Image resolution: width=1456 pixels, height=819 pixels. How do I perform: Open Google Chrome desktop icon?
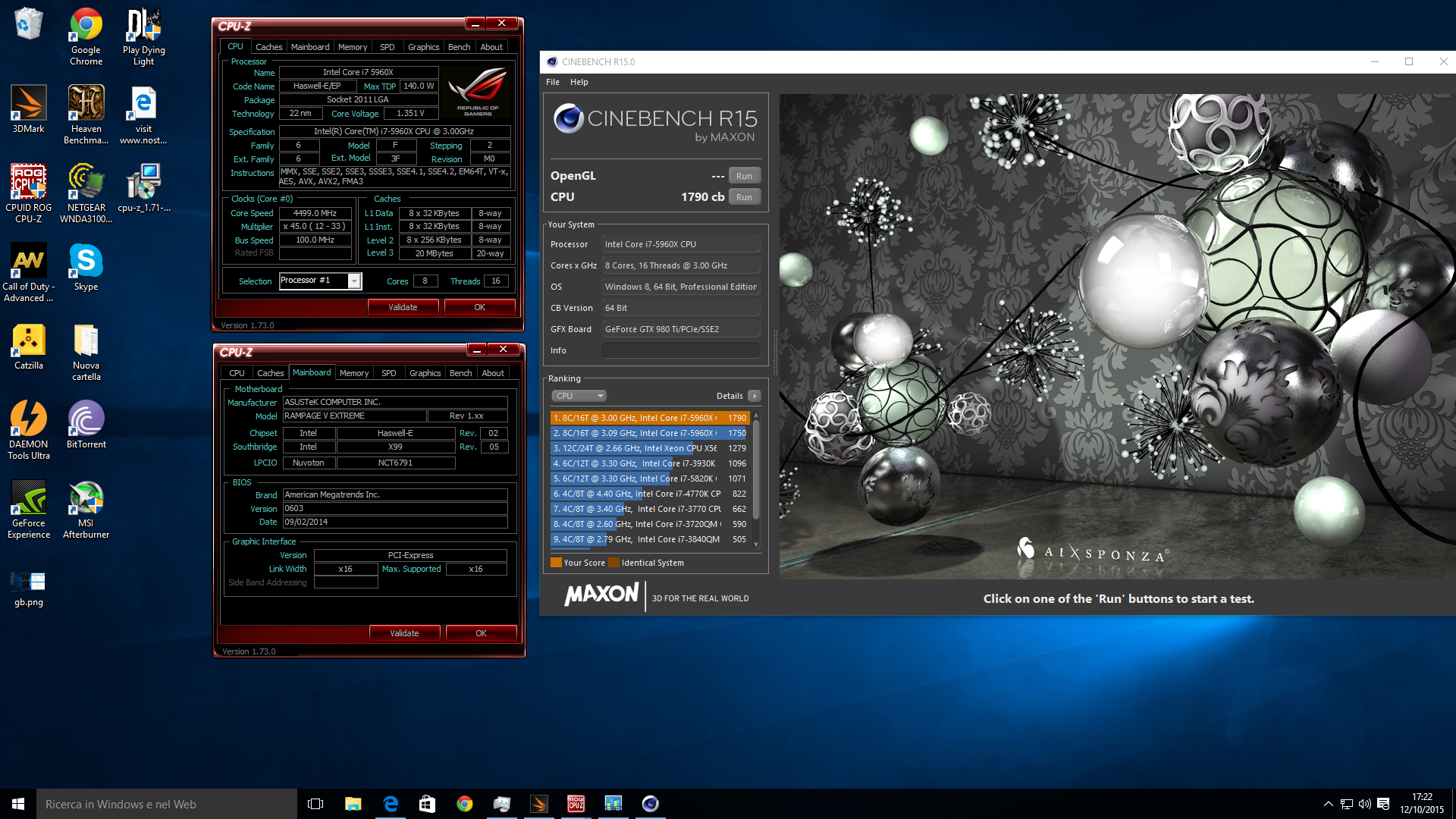point(86,36)
